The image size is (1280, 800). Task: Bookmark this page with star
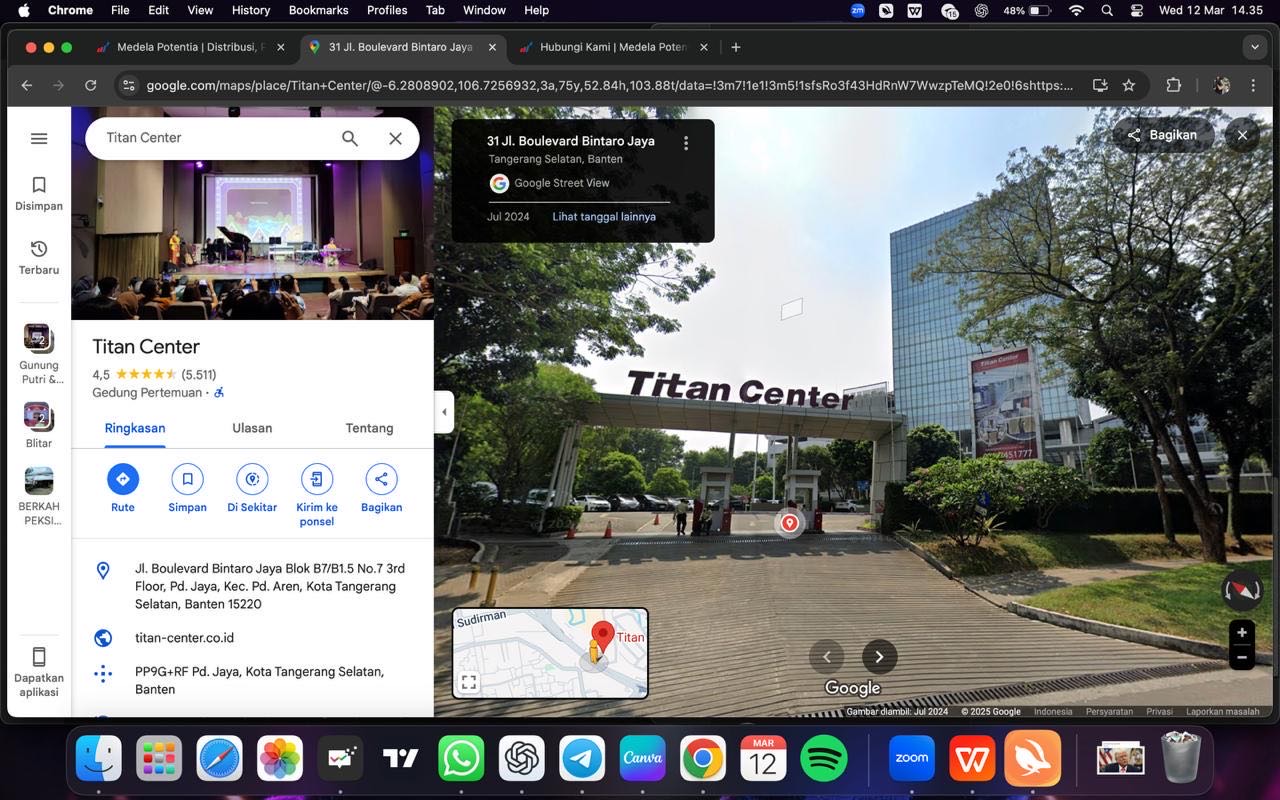tap(1129, 85)
